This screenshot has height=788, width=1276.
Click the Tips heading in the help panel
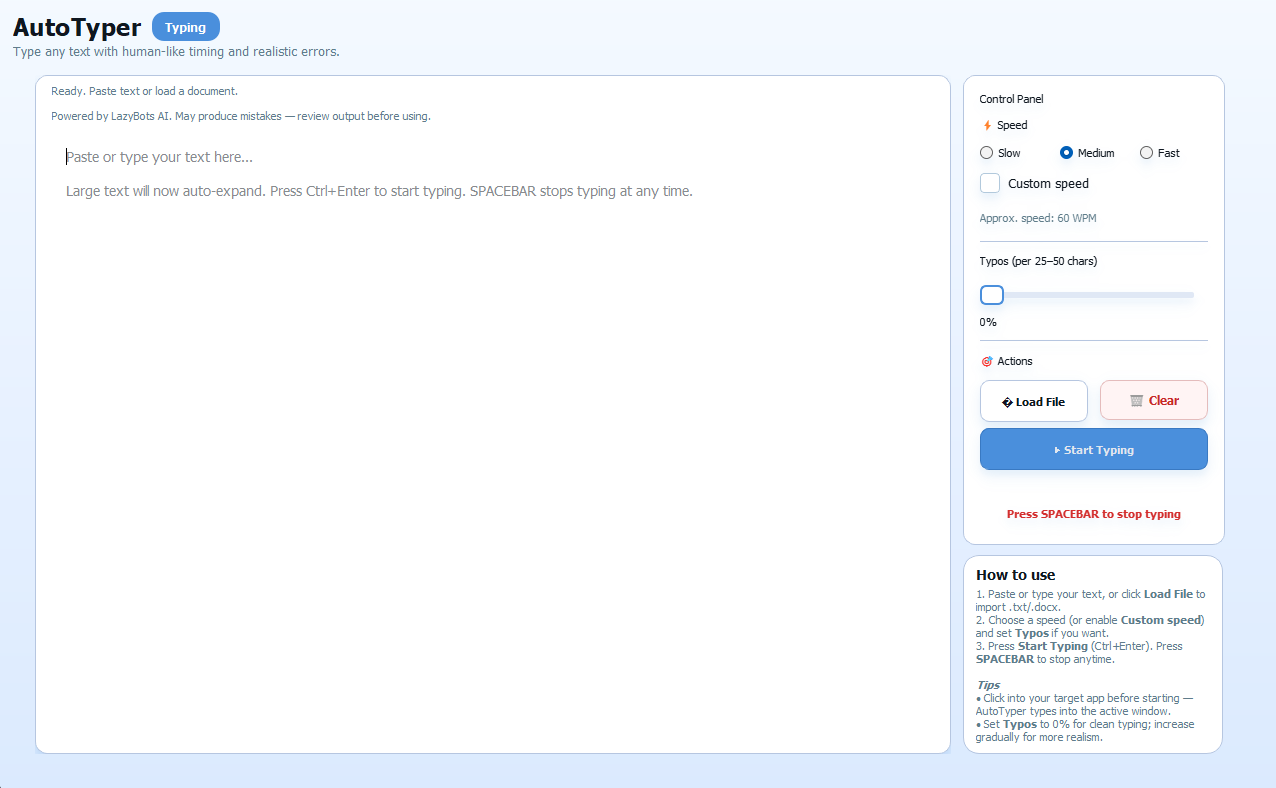(x=987, y=685)
